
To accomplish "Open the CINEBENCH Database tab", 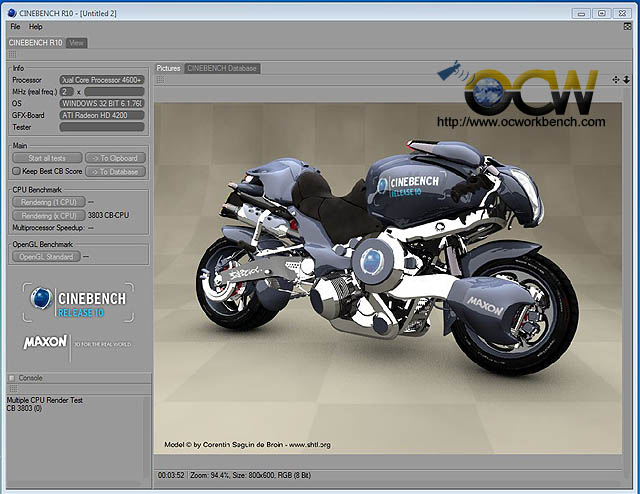I will point(222,68).
